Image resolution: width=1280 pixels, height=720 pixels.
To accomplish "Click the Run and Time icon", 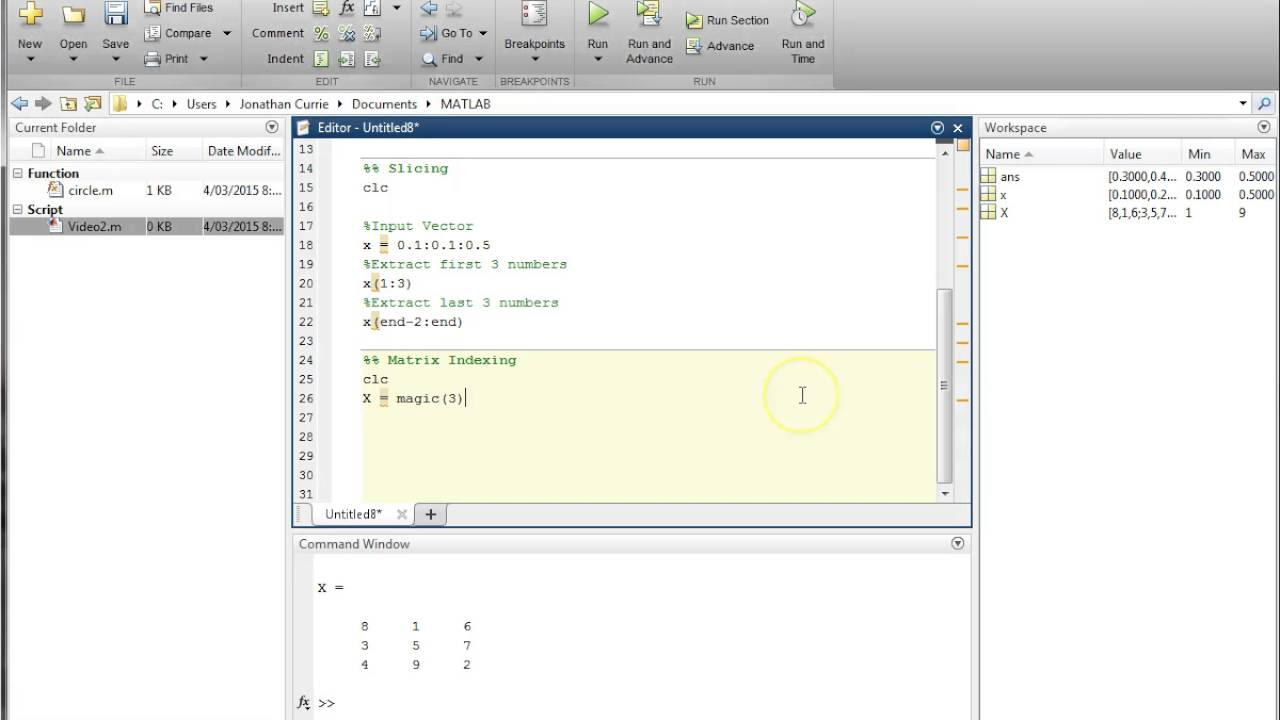I will (x=803, y=14).
